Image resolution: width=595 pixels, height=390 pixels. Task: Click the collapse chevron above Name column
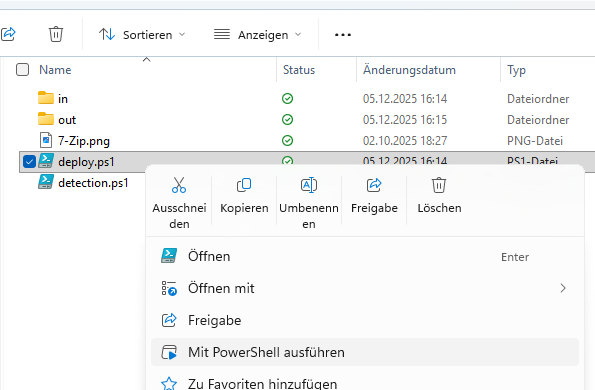pos(146,60)
